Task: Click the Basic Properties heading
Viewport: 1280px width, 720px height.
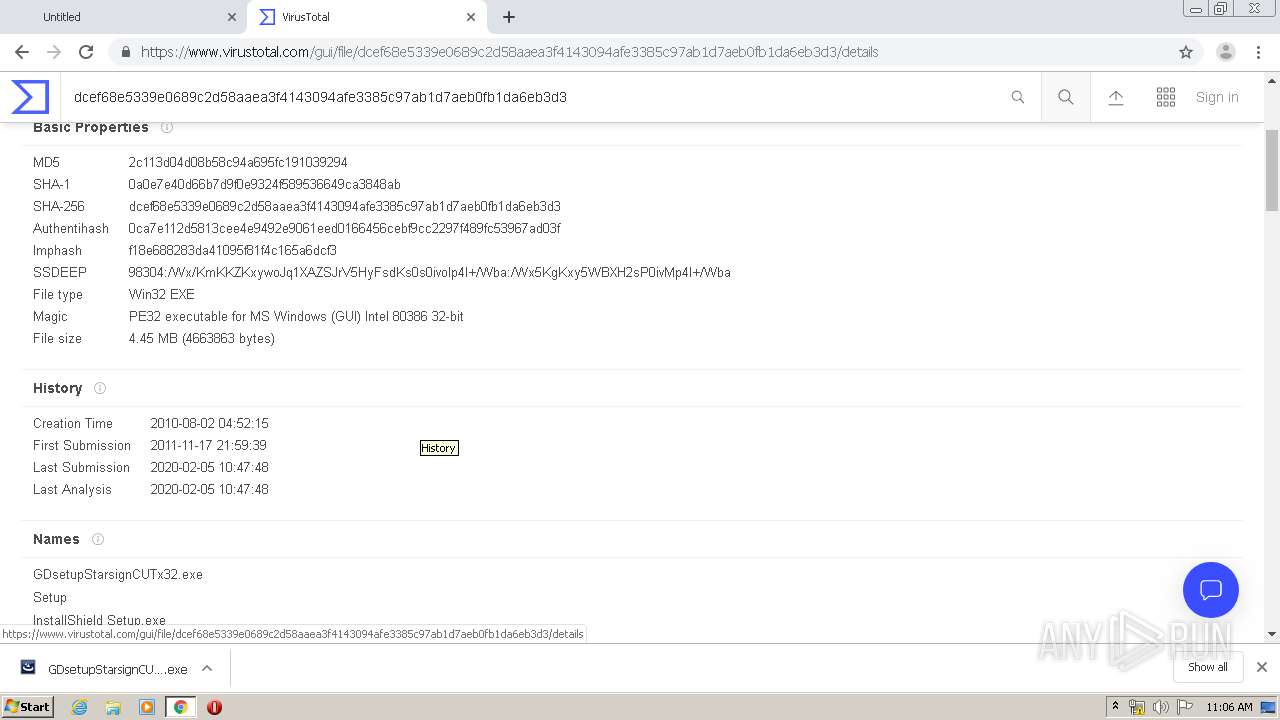Action: (90, 127)
